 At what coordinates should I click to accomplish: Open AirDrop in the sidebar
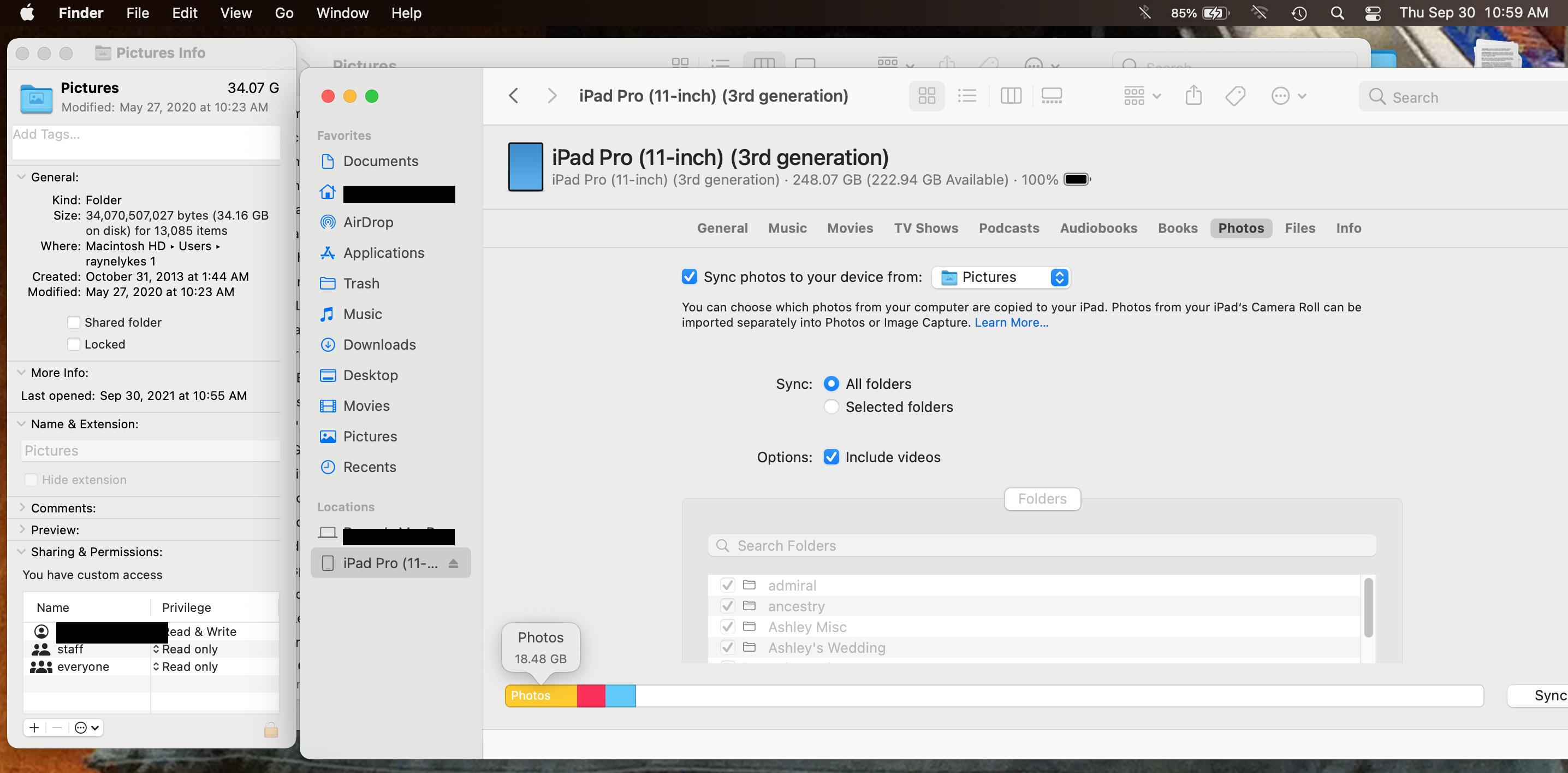[x=367, y=222]
